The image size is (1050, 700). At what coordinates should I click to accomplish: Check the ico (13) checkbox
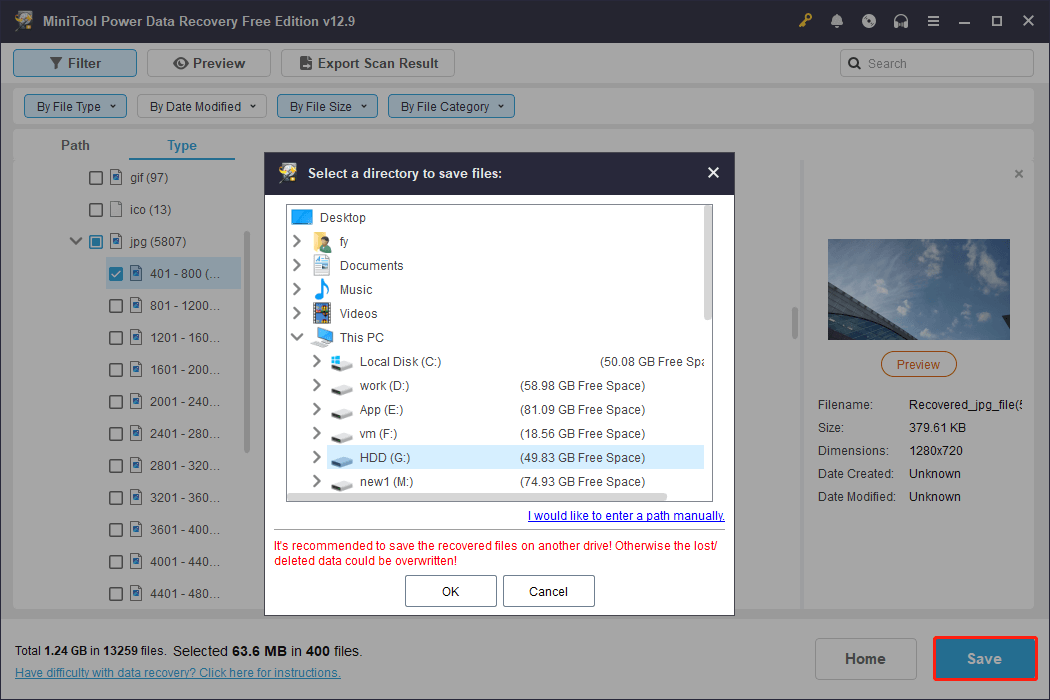pyautogui.click(x=96, y=210)
